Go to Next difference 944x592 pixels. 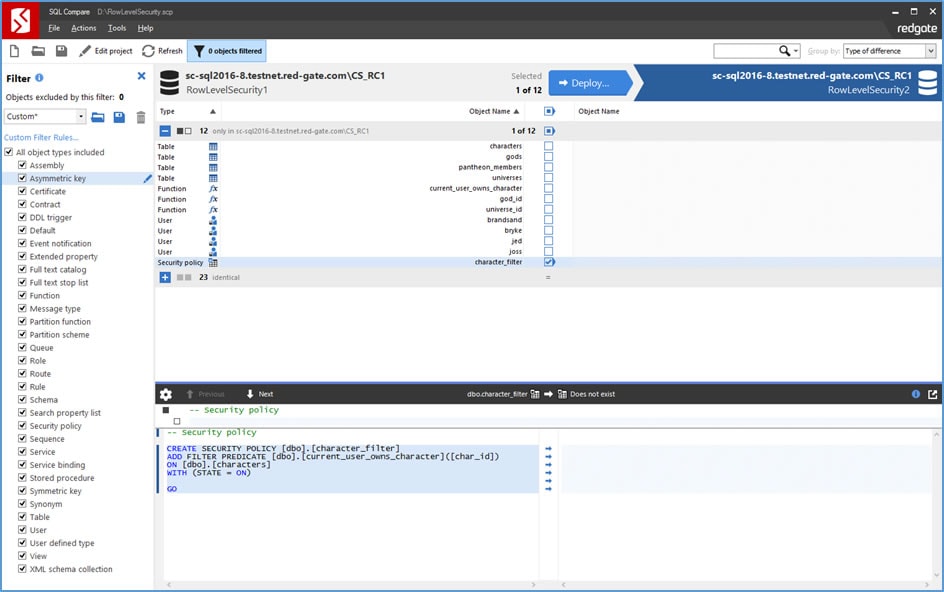click(x=260, y=394)
